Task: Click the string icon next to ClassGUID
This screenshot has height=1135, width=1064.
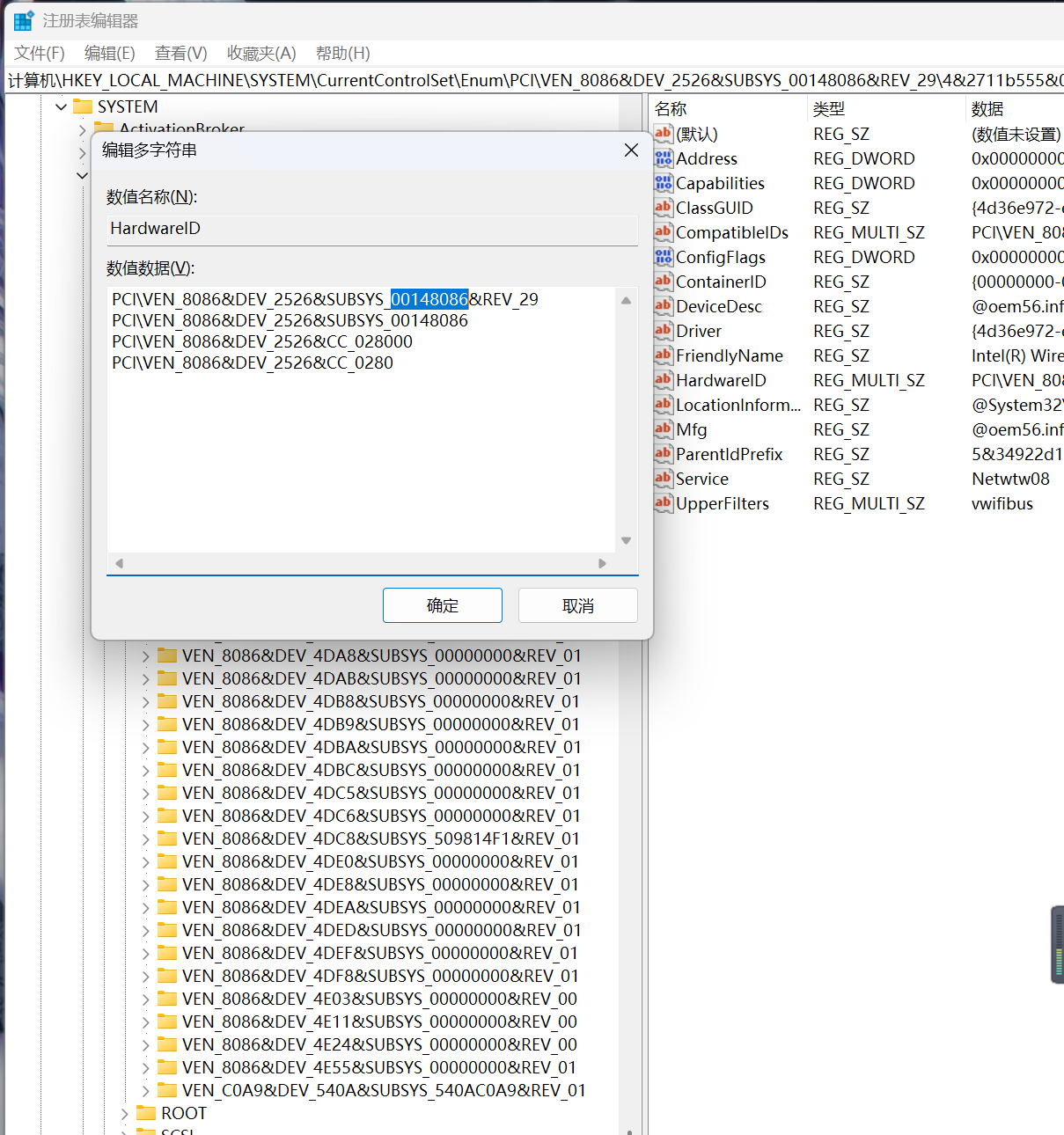Action: 664,208
